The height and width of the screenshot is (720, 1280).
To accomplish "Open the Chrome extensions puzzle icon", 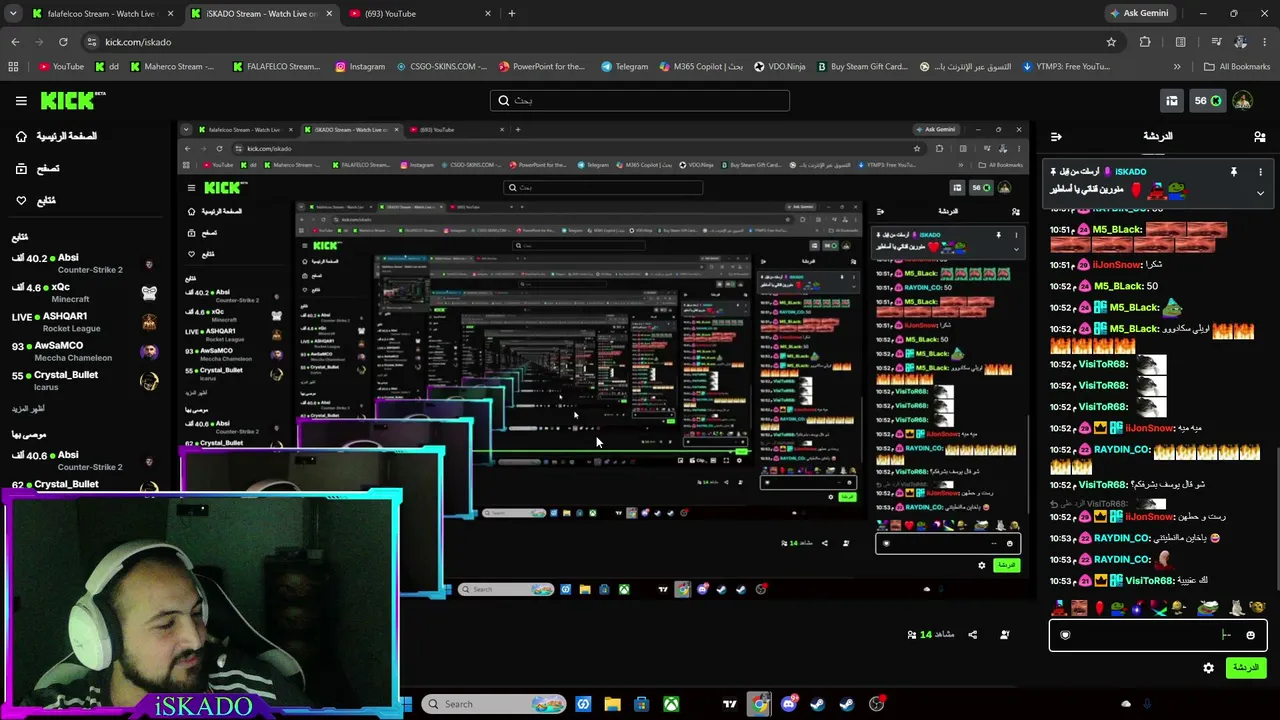I will click(1145, 42).
